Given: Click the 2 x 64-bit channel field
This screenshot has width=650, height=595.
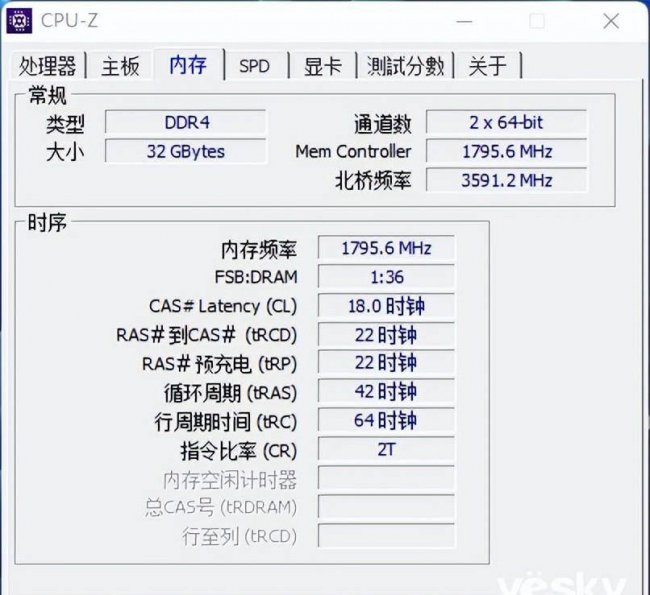Looking at the screenshot, I should point(506,123).
